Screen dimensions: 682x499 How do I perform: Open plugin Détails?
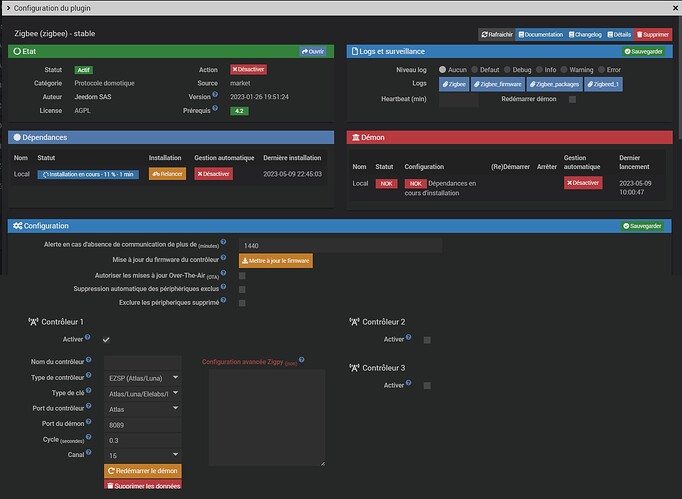click(619, 34)
